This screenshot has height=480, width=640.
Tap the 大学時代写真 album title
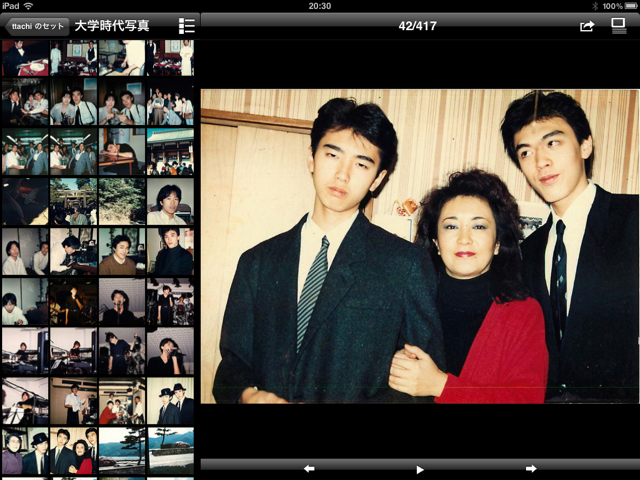(x=112, y=26)
